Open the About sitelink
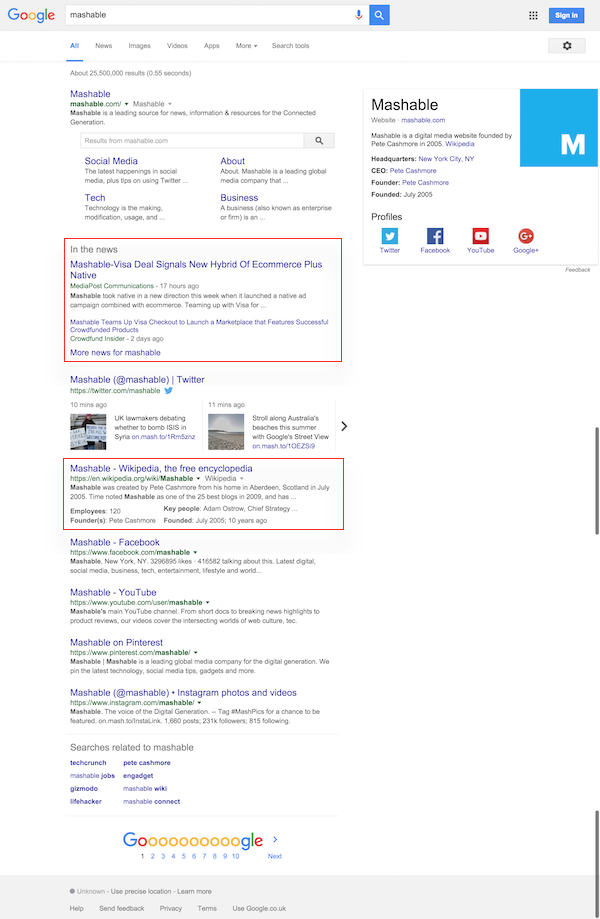Image resolution: width=600 pixels, height=919 pixels. pos(233,161)
